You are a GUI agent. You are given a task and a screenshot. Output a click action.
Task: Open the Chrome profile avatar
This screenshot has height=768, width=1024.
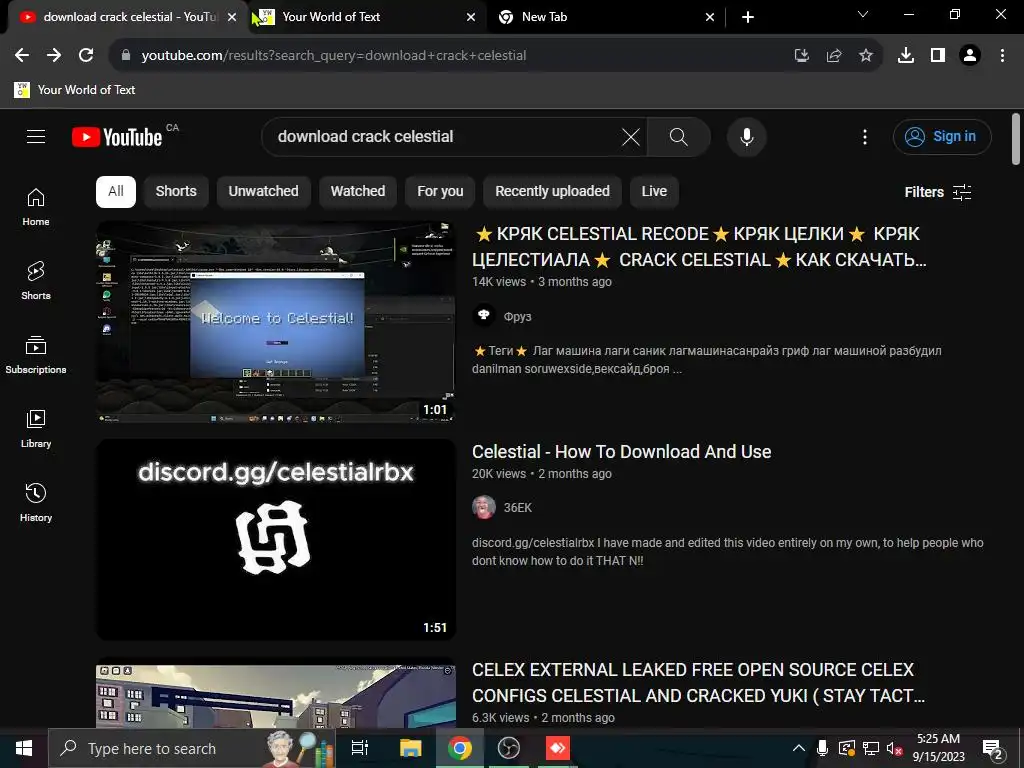pos(970,56)
